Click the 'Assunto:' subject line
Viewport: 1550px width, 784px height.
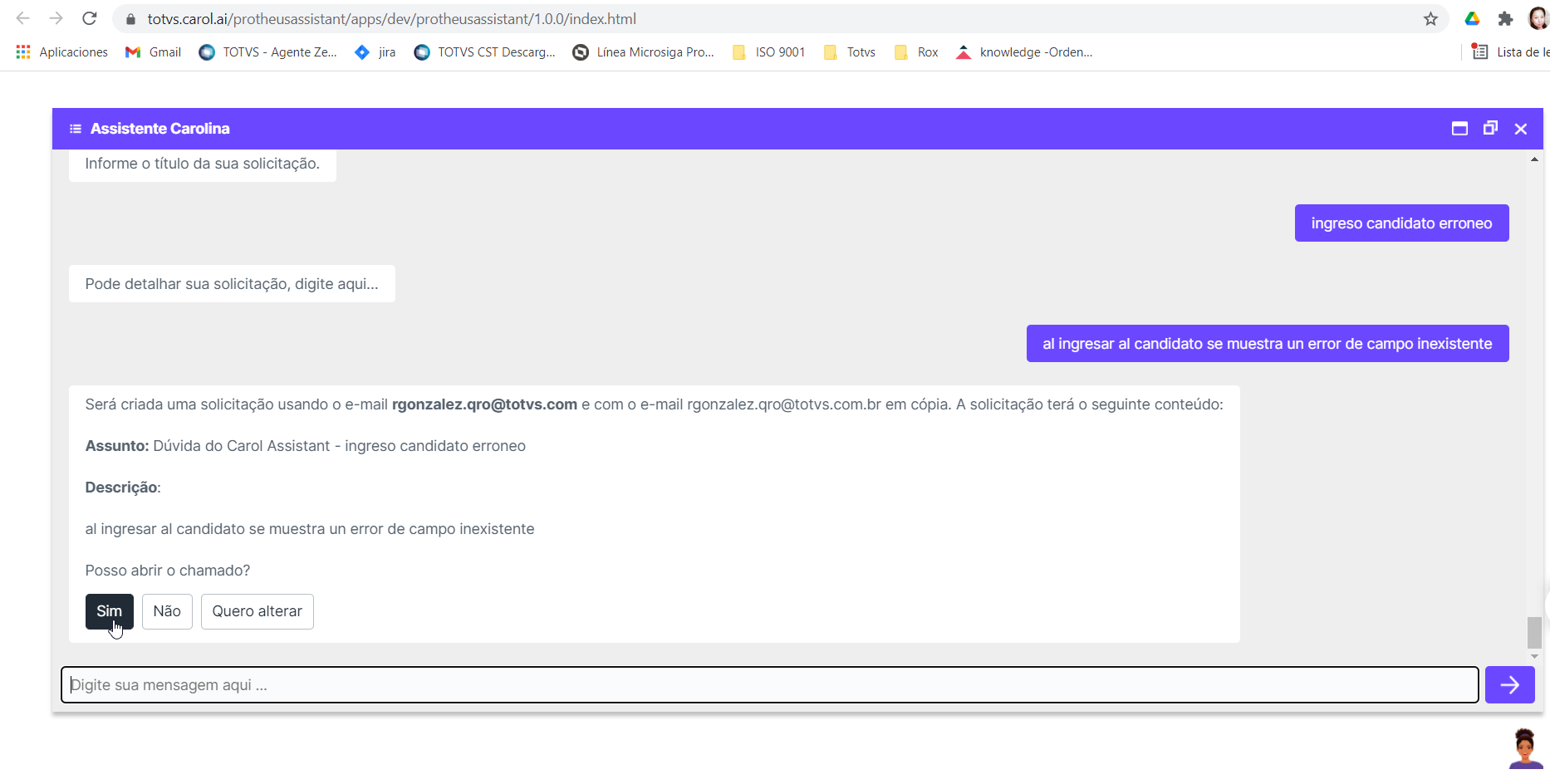(306, 446)
